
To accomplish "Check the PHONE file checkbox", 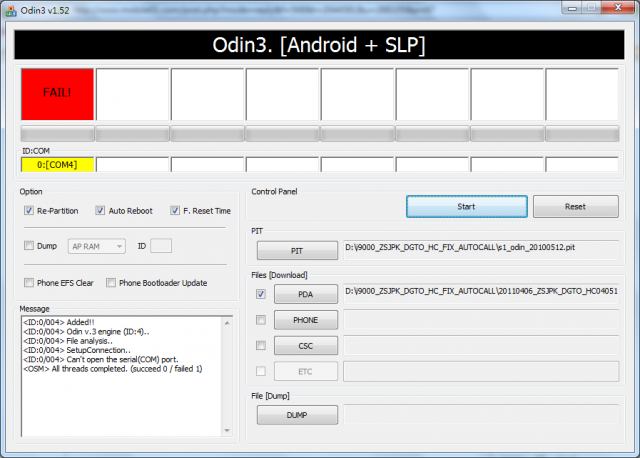I will tap(261, 320).
